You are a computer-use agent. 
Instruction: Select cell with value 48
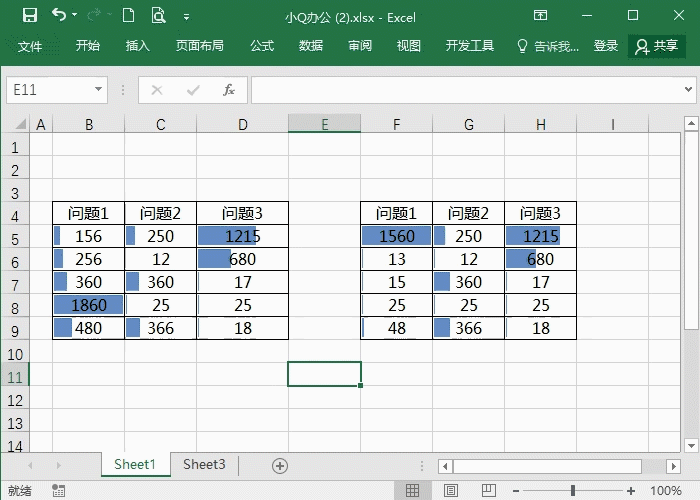click(396, 328)
